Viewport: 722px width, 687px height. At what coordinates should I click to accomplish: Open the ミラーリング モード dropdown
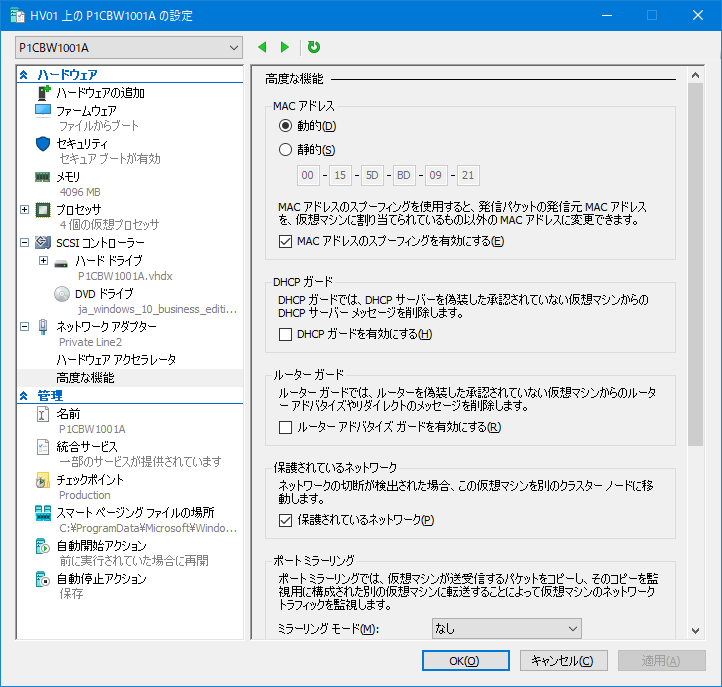tap(507, 629)
